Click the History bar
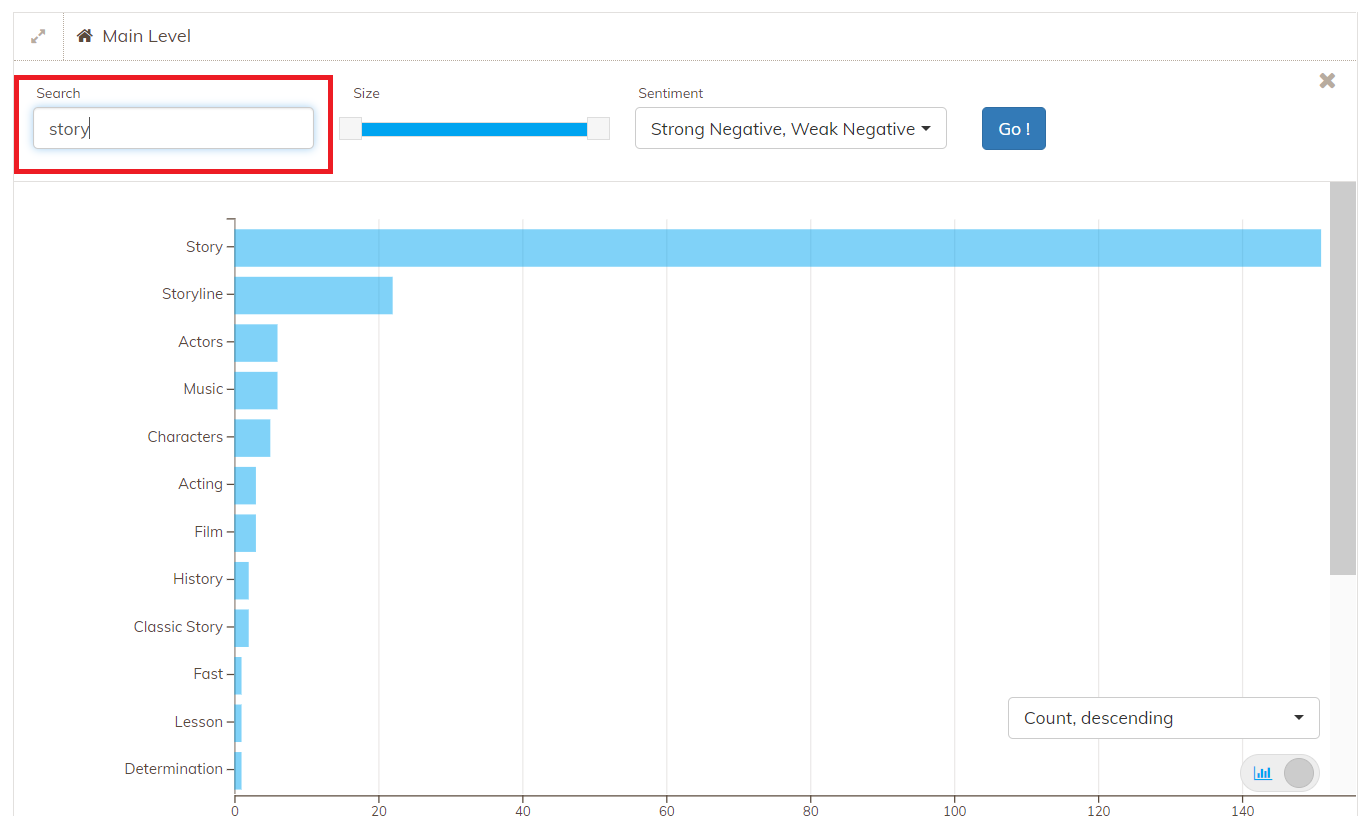This screenshot has width=1372, height=816. [242, 580]
